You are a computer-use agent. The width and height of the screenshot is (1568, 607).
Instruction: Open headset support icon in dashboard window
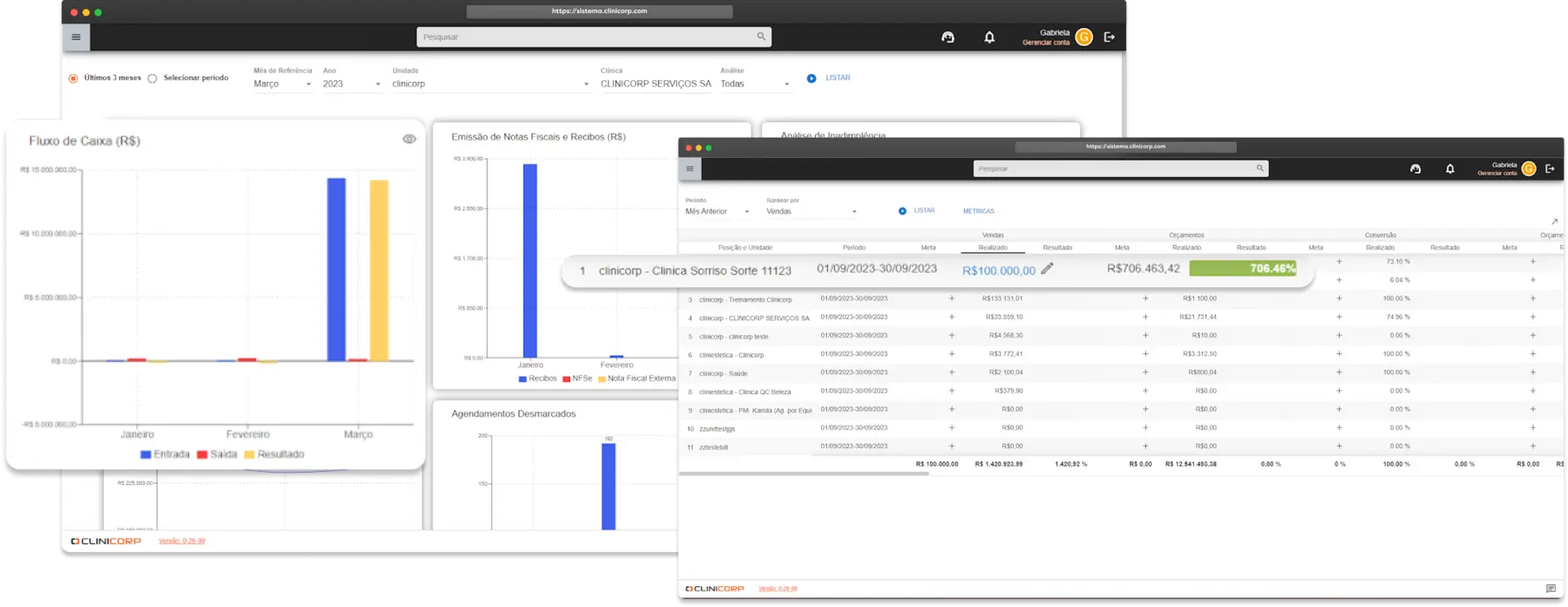tap(948, 37)
